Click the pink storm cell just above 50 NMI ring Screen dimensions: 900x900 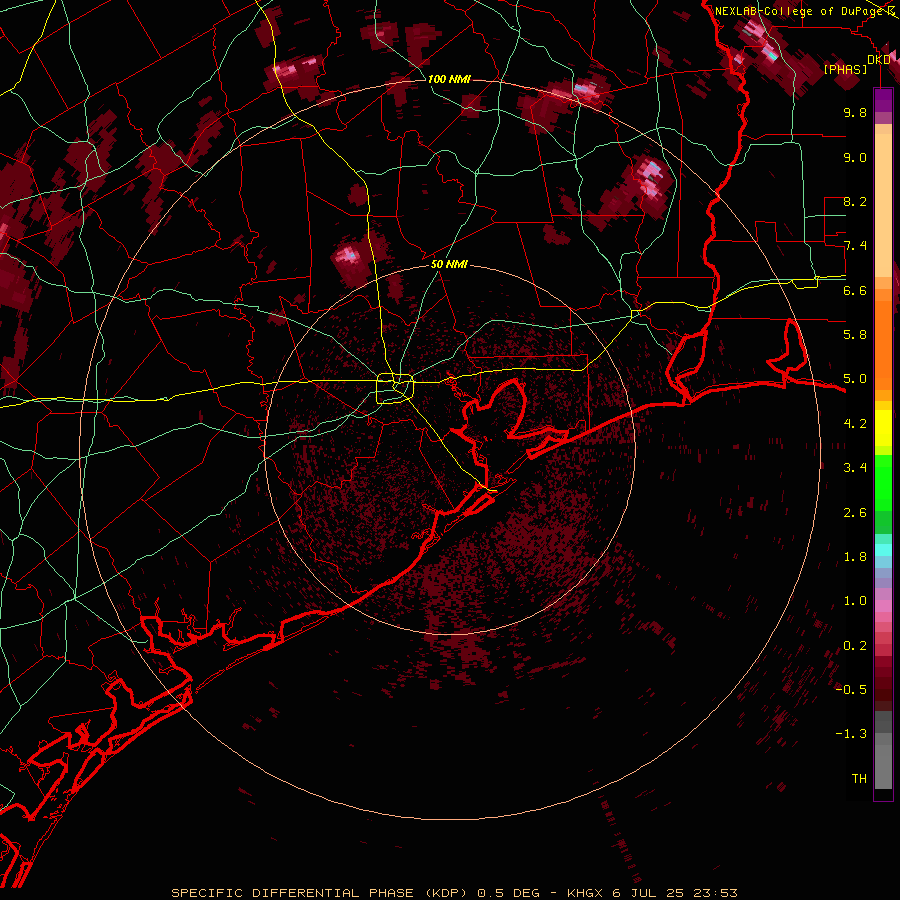(349, 260)
